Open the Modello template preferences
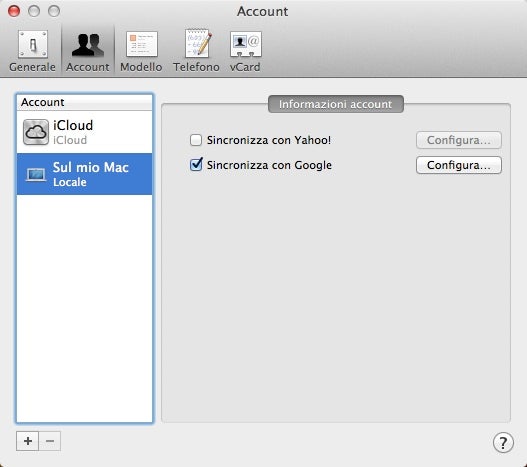 click(141, 50)
